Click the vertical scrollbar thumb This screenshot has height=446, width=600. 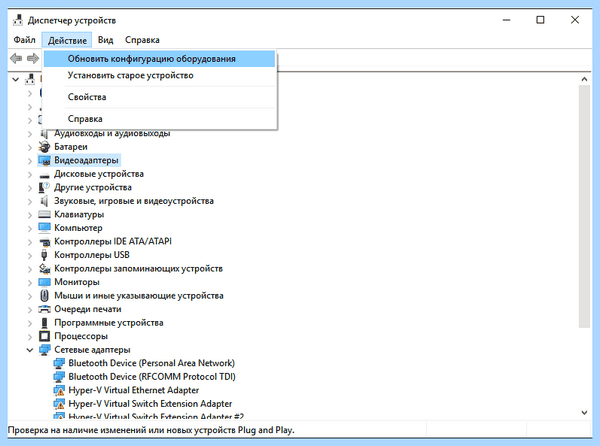click(584, 207)
